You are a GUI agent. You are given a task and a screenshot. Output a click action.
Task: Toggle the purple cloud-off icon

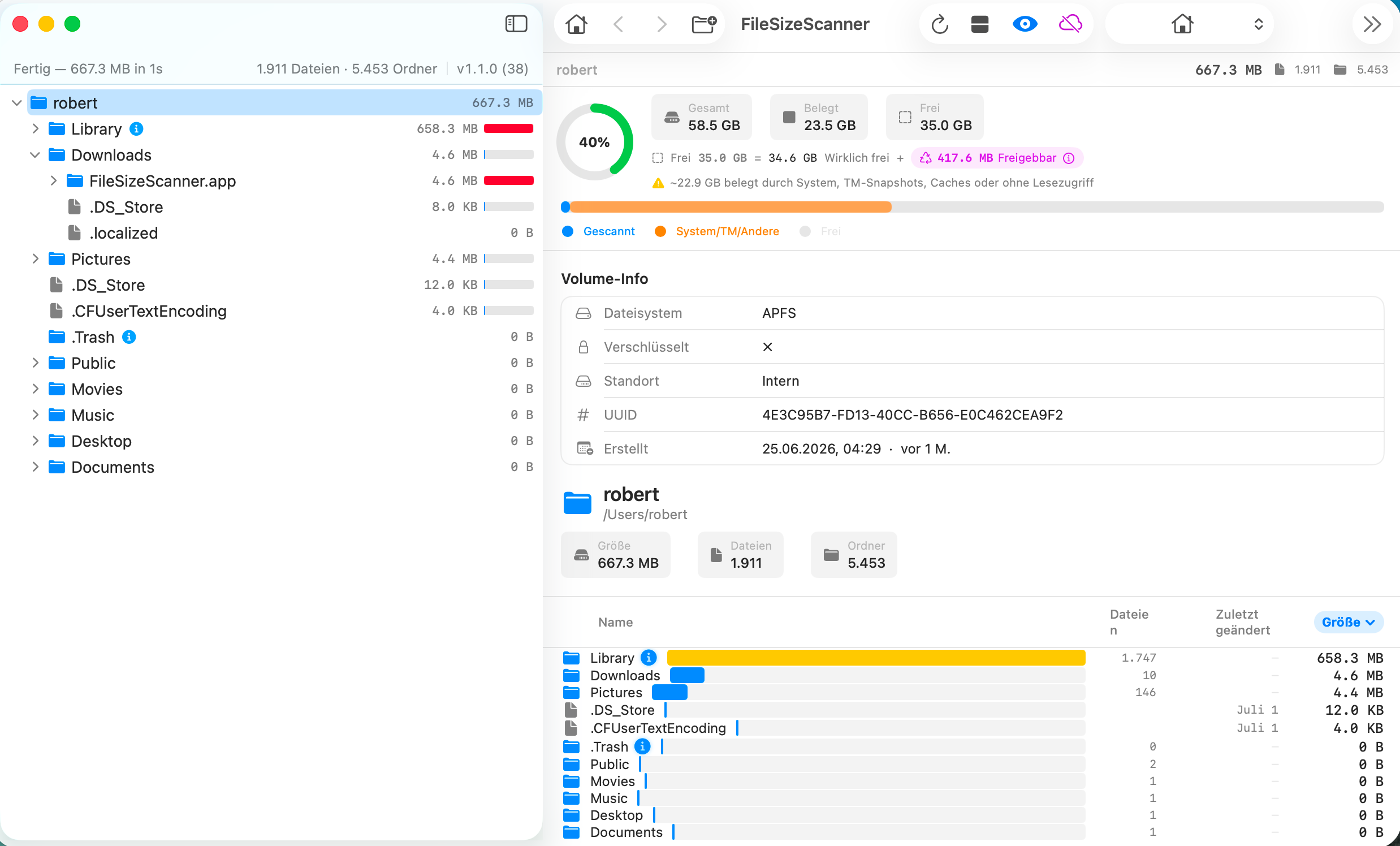1070,24
